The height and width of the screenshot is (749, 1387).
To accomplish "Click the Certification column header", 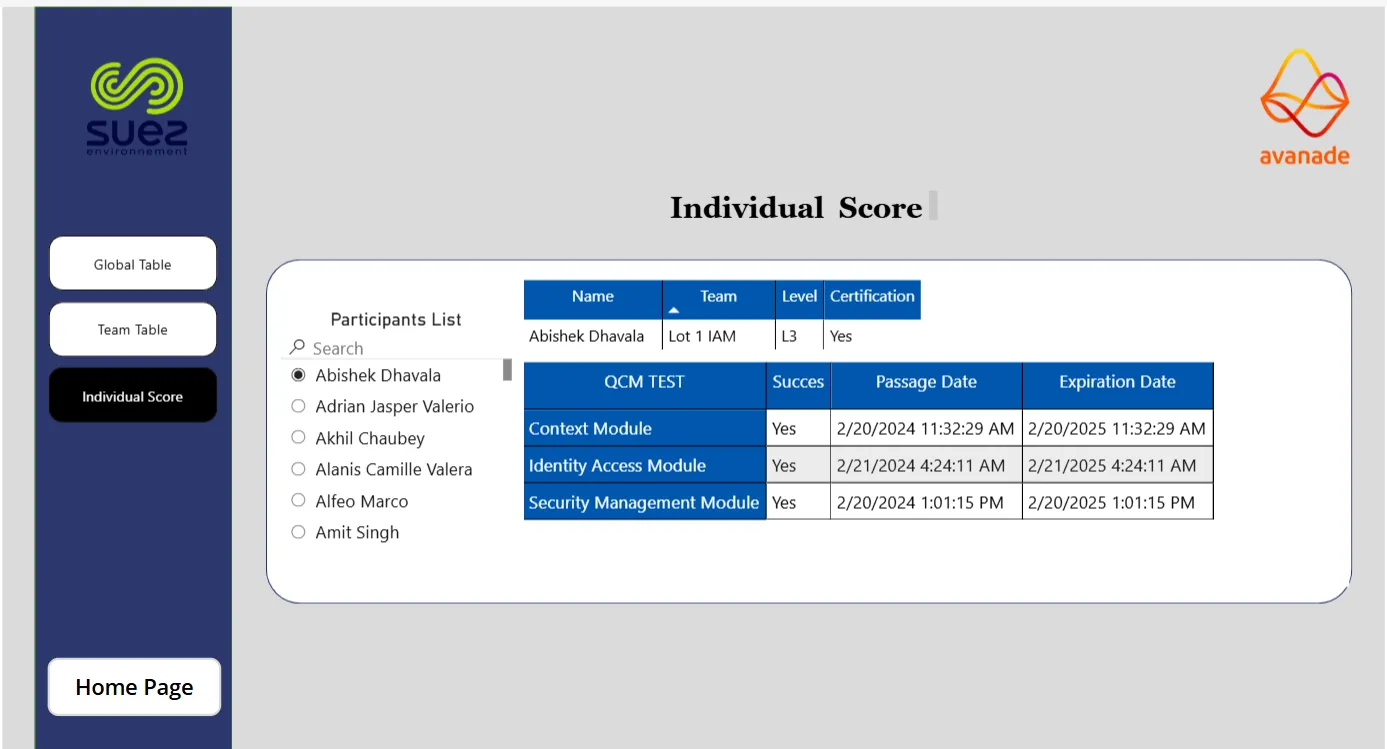I will click(872, 299).
